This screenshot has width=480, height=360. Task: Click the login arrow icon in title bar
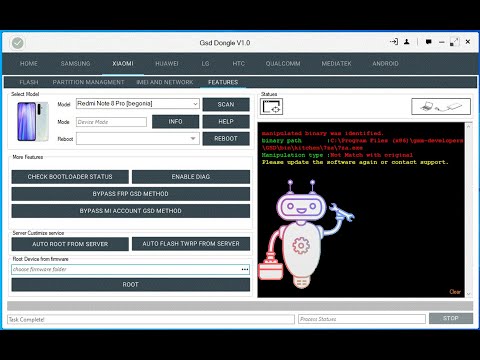click(394, 42)
